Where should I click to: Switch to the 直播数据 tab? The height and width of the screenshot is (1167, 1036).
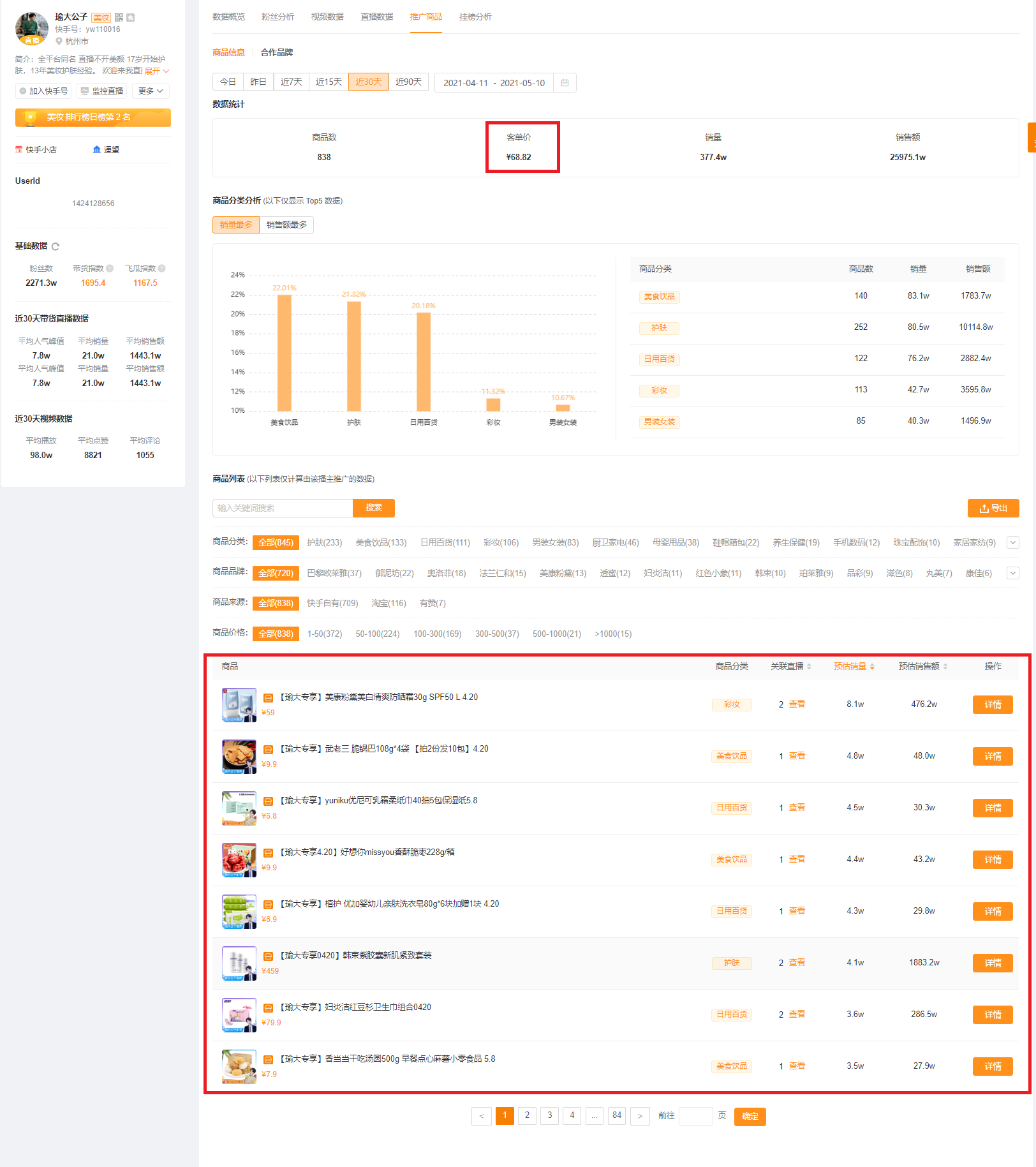click(376, 17)
